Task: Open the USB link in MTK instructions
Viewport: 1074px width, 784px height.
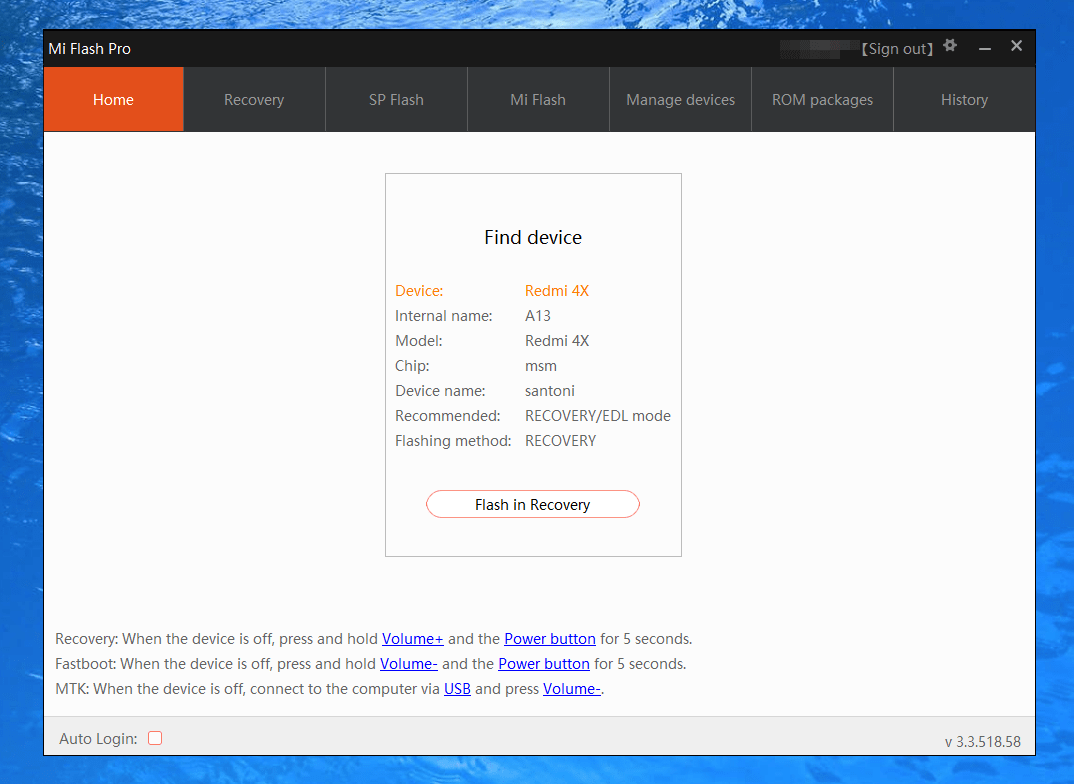Action: coord(457,688)
